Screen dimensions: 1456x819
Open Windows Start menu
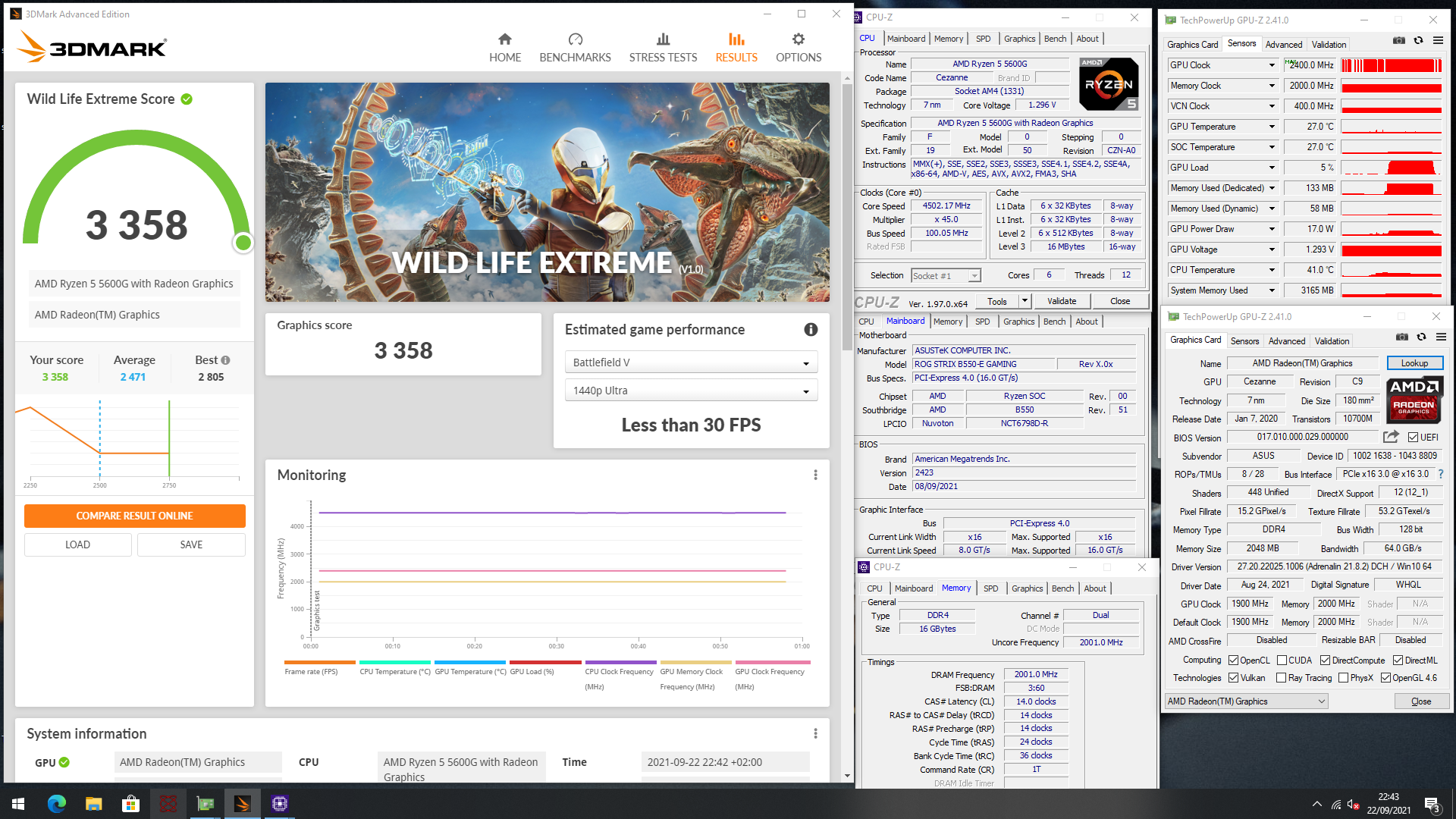[x=18, y=804]
